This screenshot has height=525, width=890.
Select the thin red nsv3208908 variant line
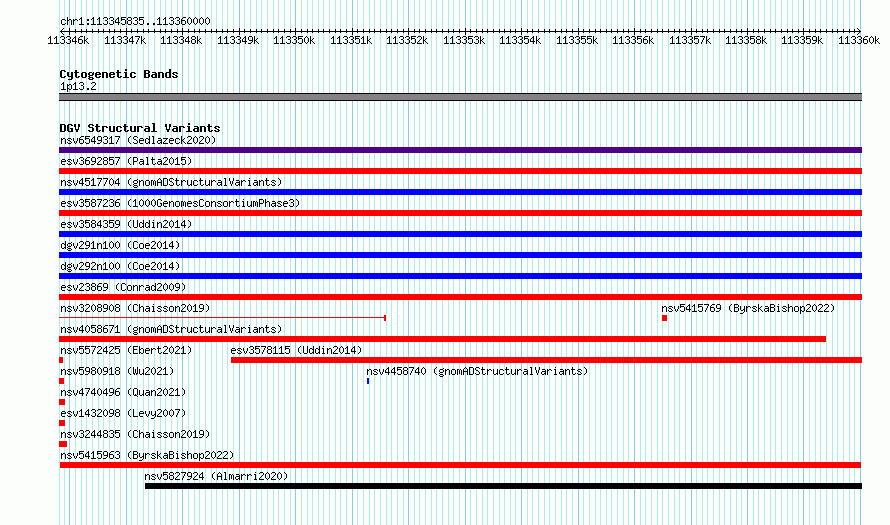[x=222, y=318]
